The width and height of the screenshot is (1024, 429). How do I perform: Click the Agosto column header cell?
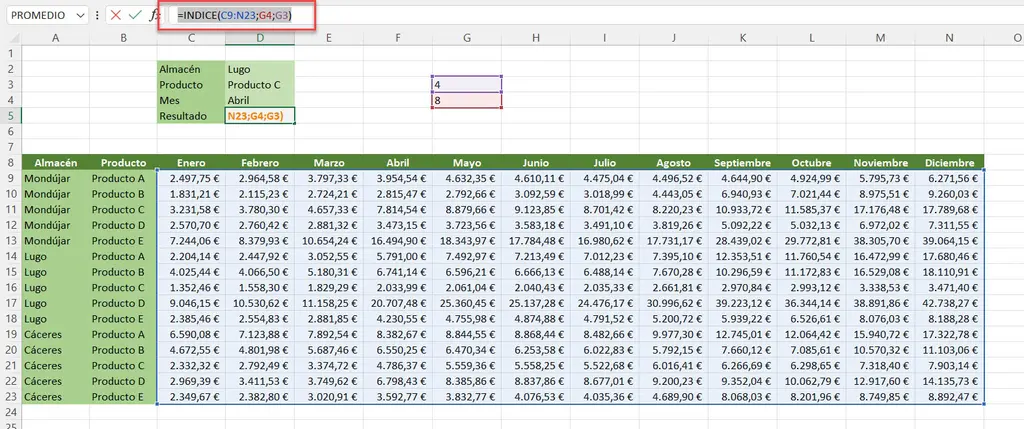click(x=673, y=163)
